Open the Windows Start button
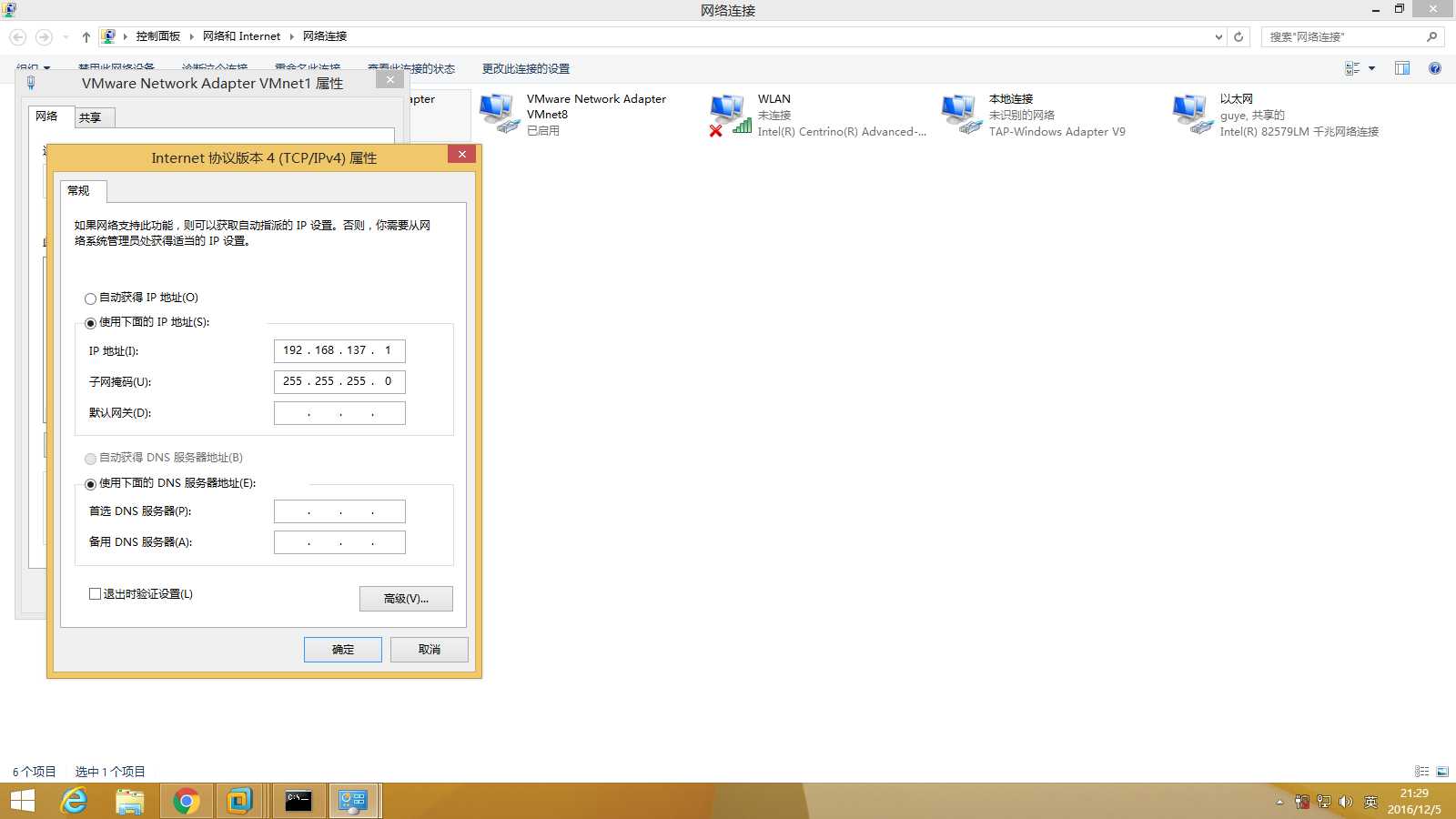This screenshot has width=1456, height=819. pos(22,801)
